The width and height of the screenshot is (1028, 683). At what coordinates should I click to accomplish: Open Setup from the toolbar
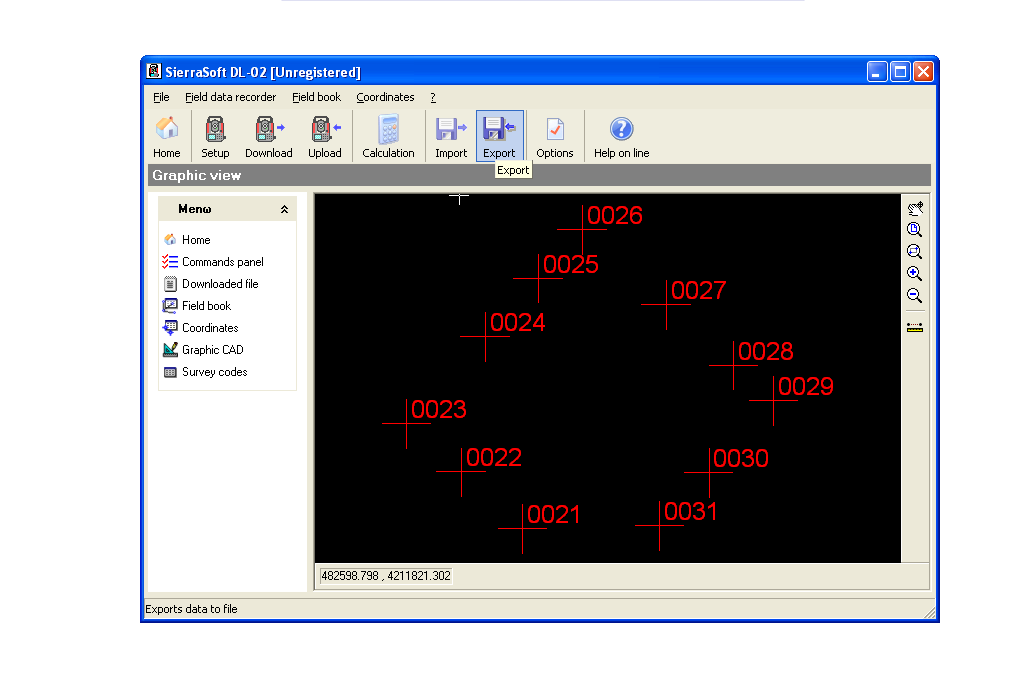click(x=215, y=136)
